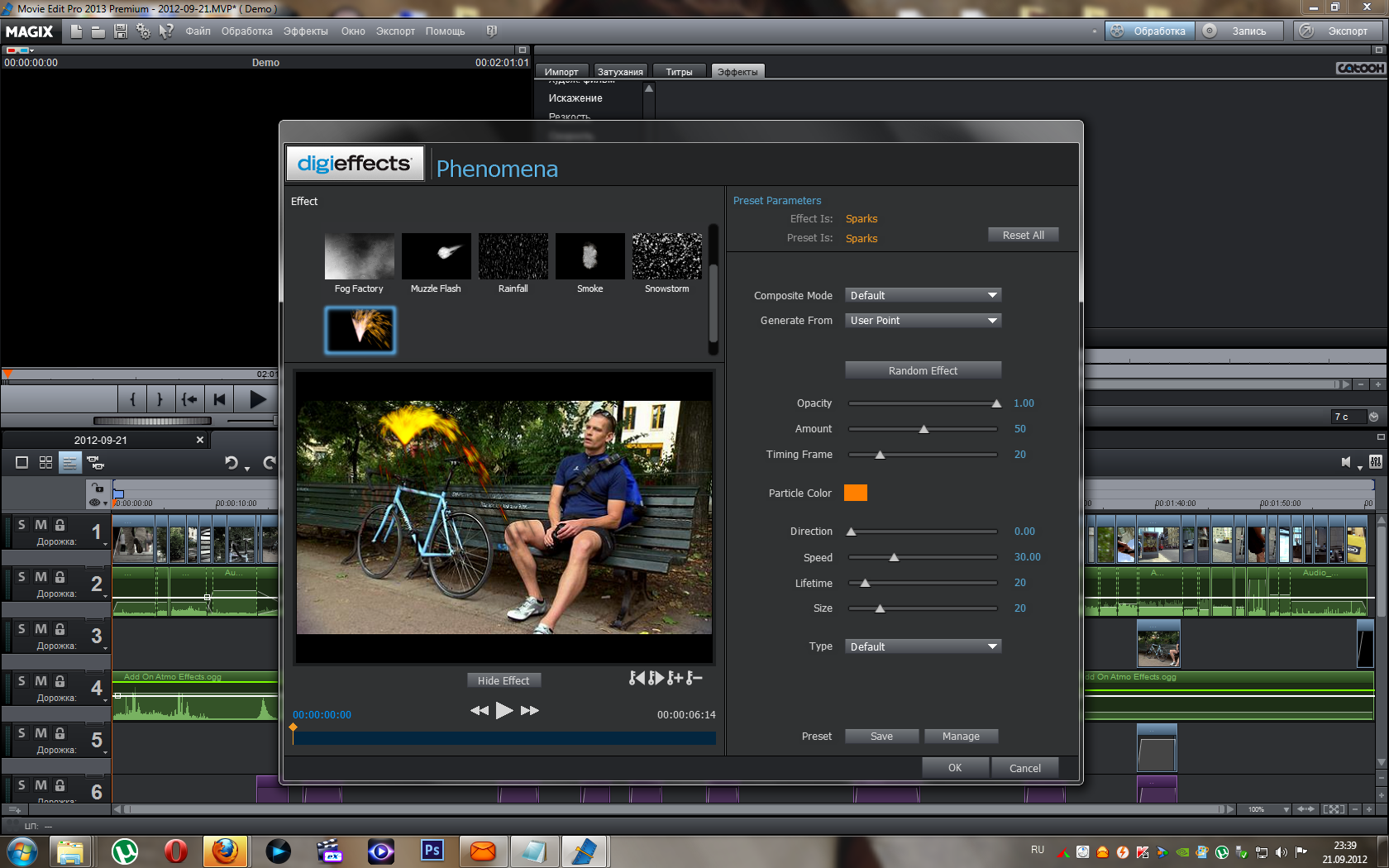
Task: Click the dialog preview timeline bar
Action: [504, 737]
